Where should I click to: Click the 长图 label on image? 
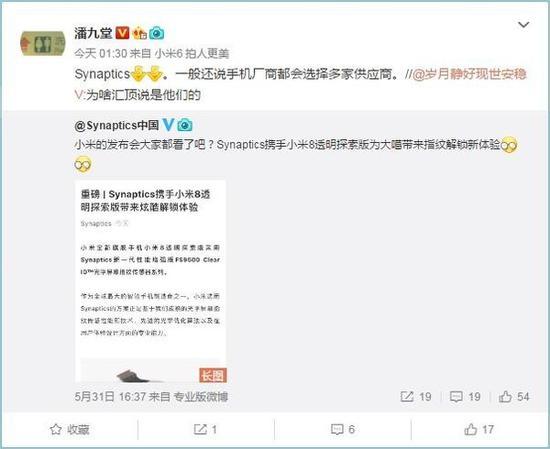pyautogui.click(x=213, y=375)
